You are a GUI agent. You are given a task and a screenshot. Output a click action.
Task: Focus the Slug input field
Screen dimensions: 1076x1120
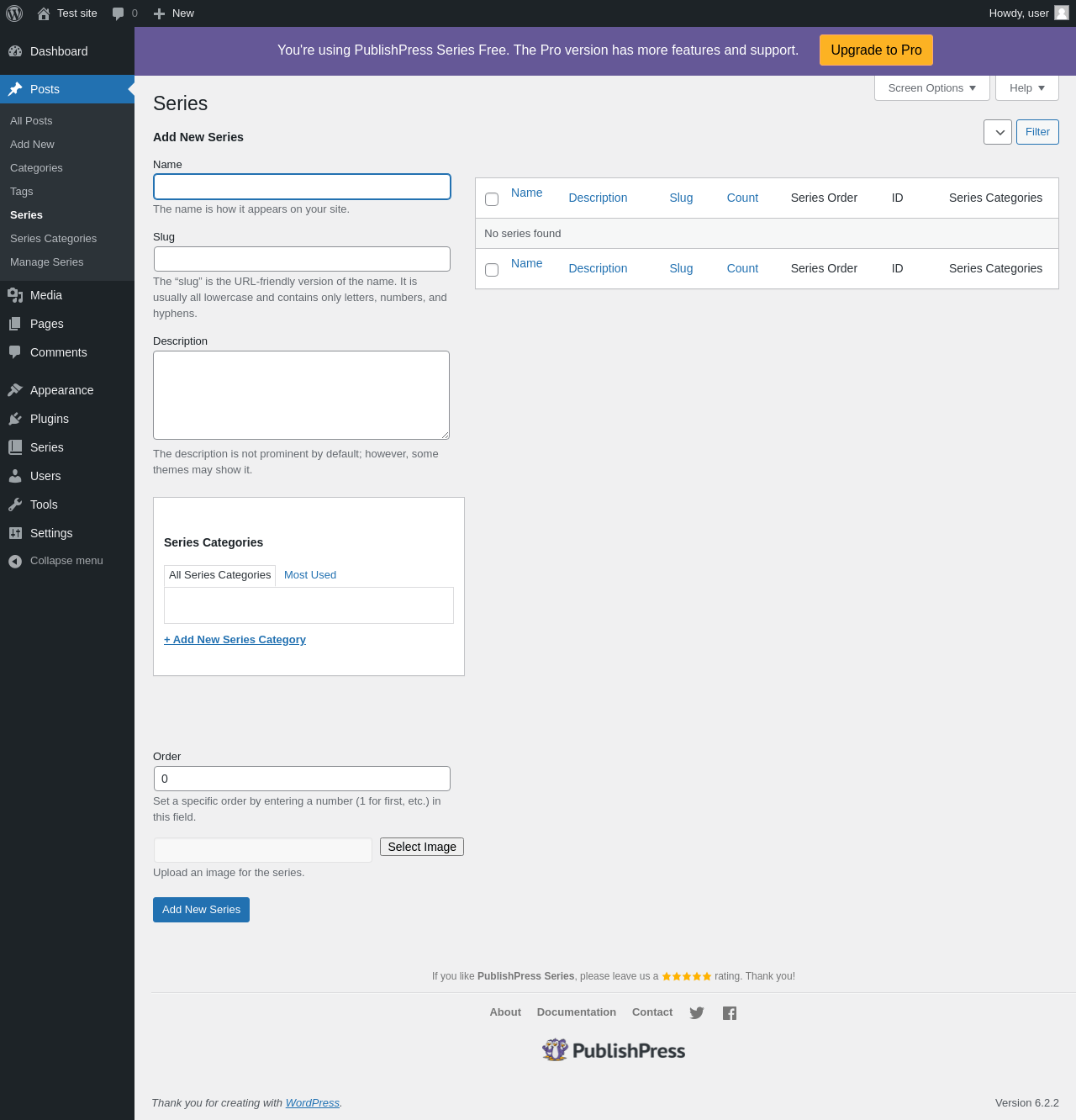(x=302, y=259)
